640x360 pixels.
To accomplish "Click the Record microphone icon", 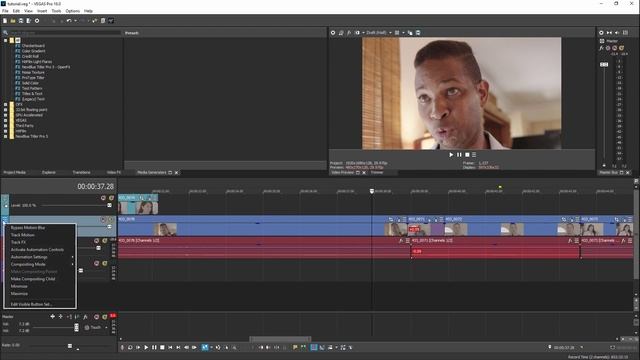I will (122, 347).
